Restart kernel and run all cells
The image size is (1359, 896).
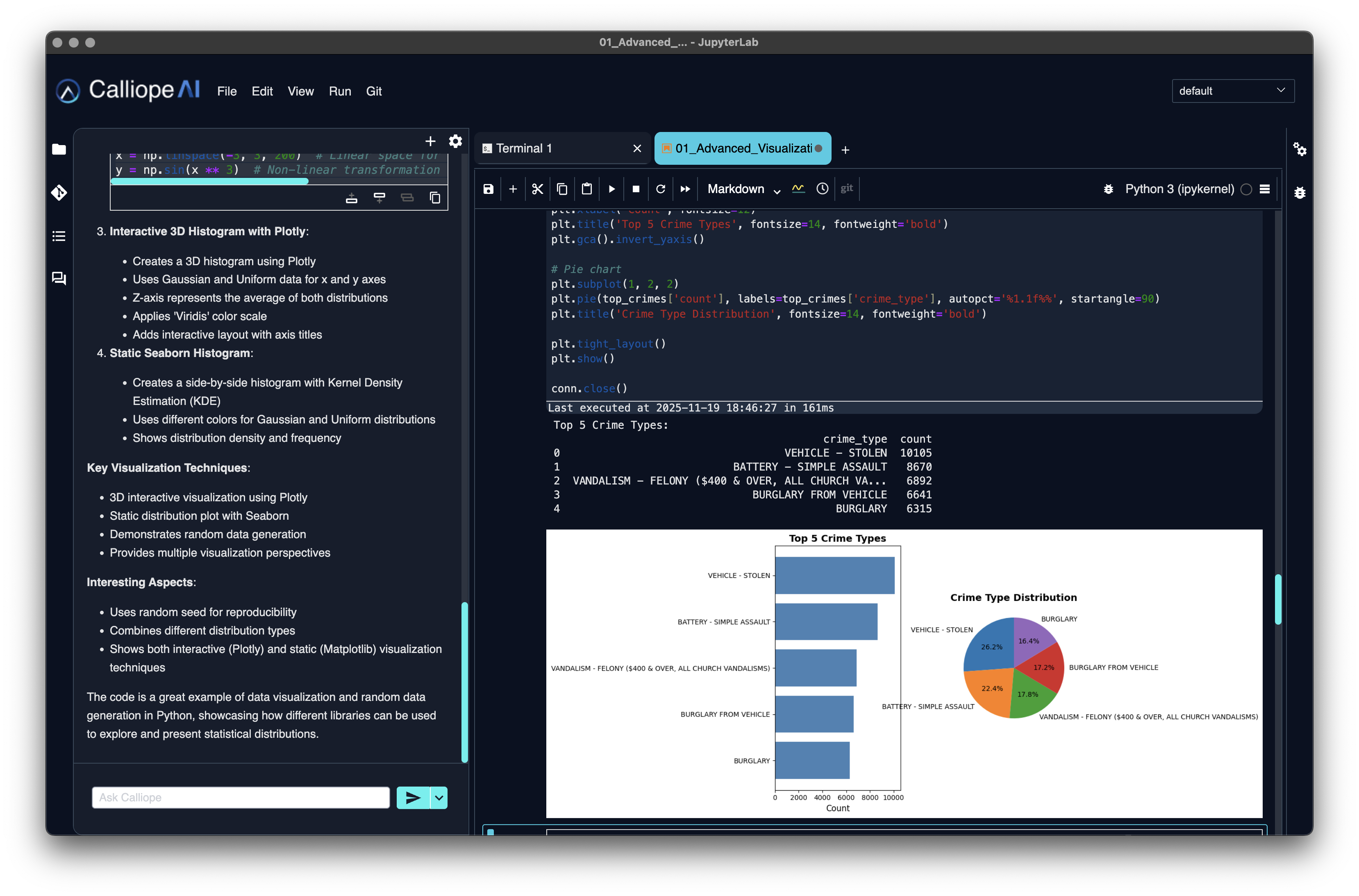pos(685,189)
